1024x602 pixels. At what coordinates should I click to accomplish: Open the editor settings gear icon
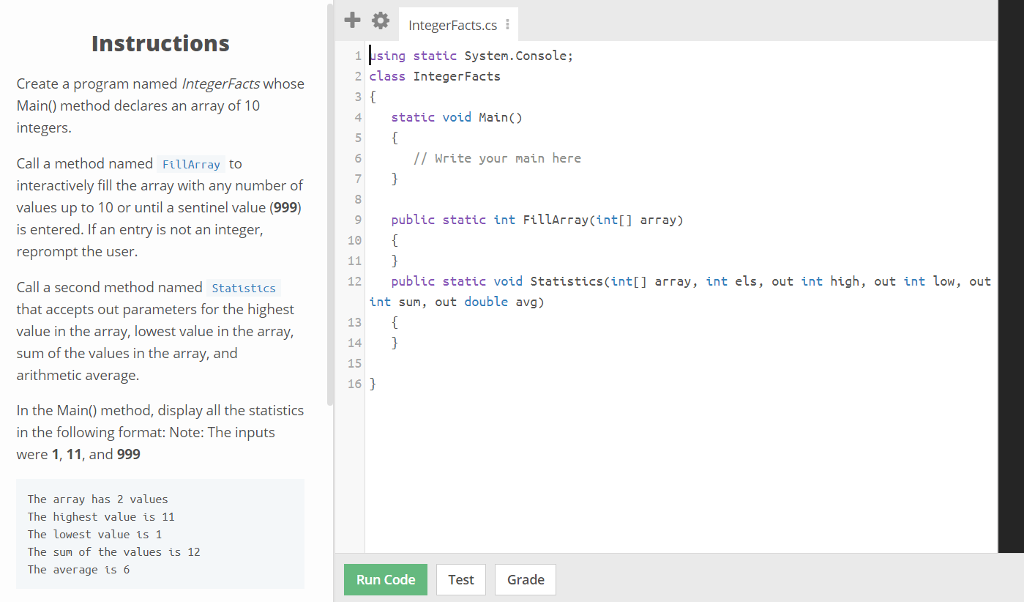[x=381, y=19]
